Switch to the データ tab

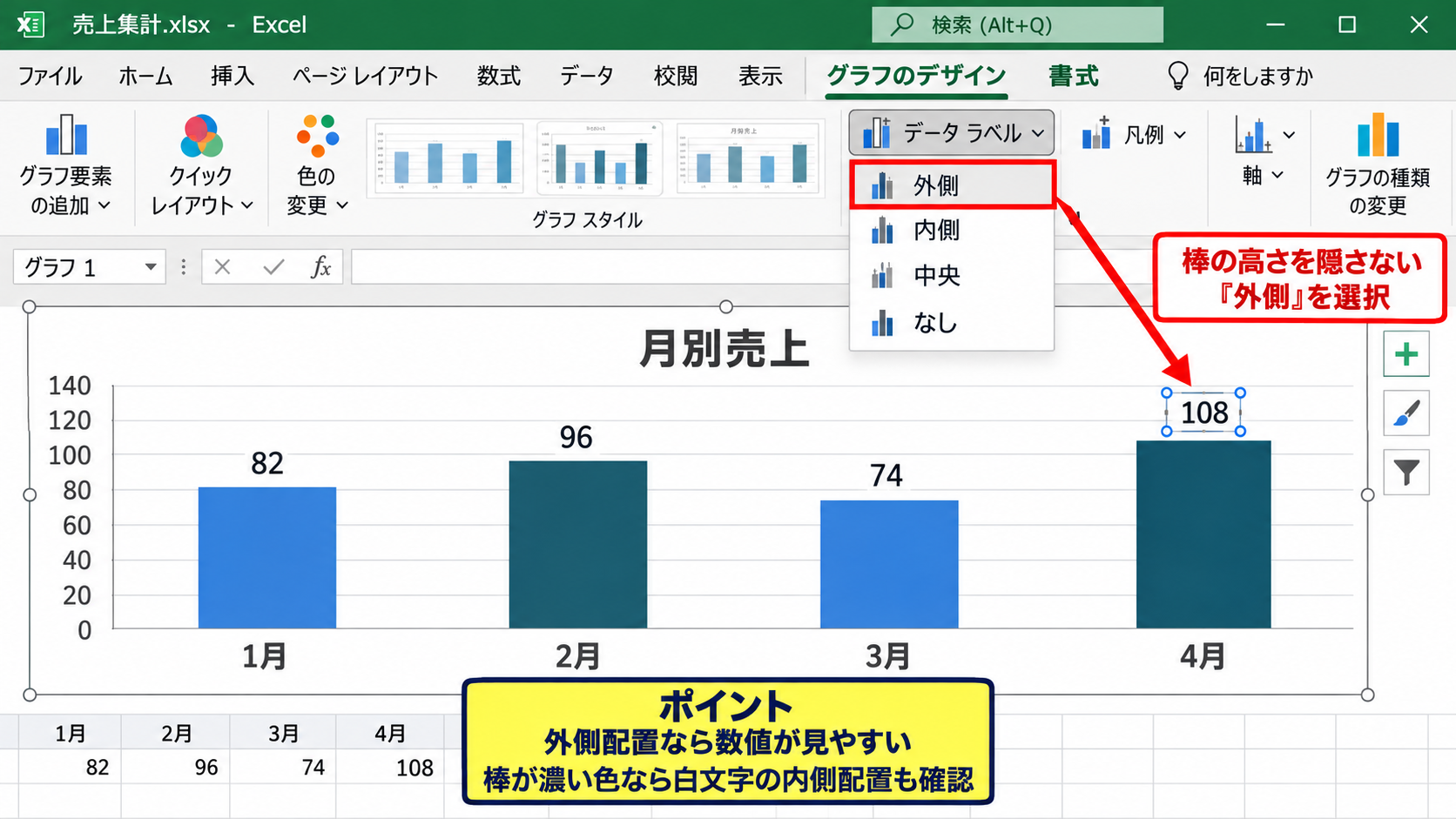tap(587, 76)
